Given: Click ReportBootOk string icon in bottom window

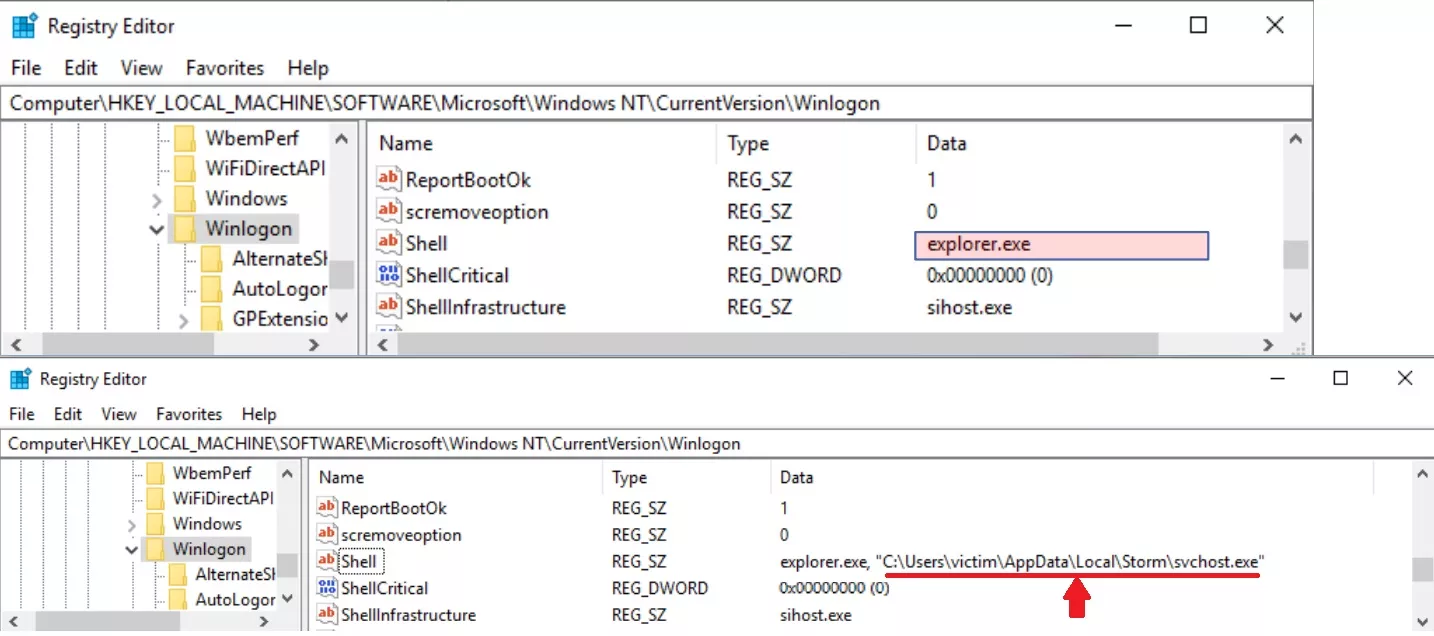Looking at the screenshot, I should (x=327, y=508).
